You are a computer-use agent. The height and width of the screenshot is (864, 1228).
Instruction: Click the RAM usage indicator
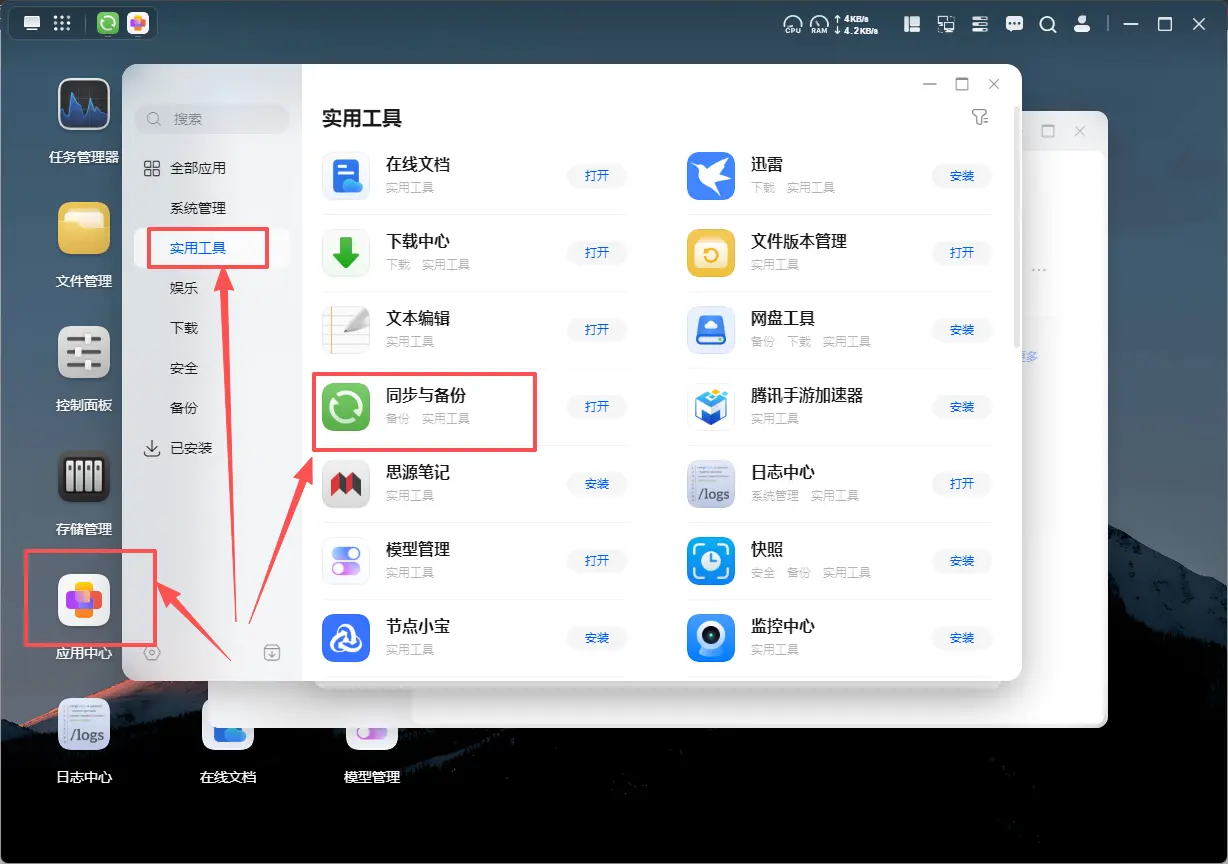pyautogui.click(x=820, y=24)
